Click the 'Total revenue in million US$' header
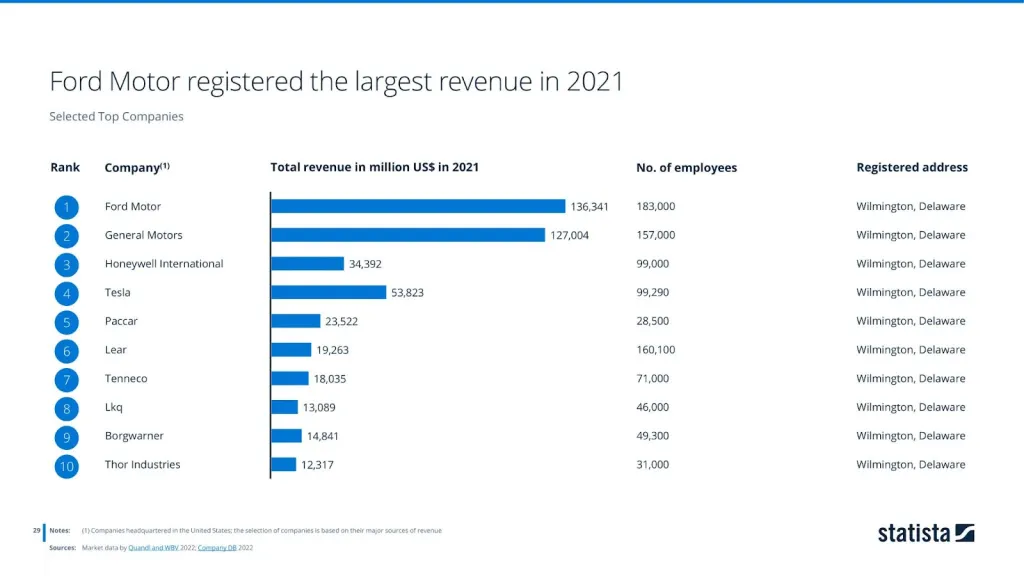1024x576 pixels. pos(374,167)
